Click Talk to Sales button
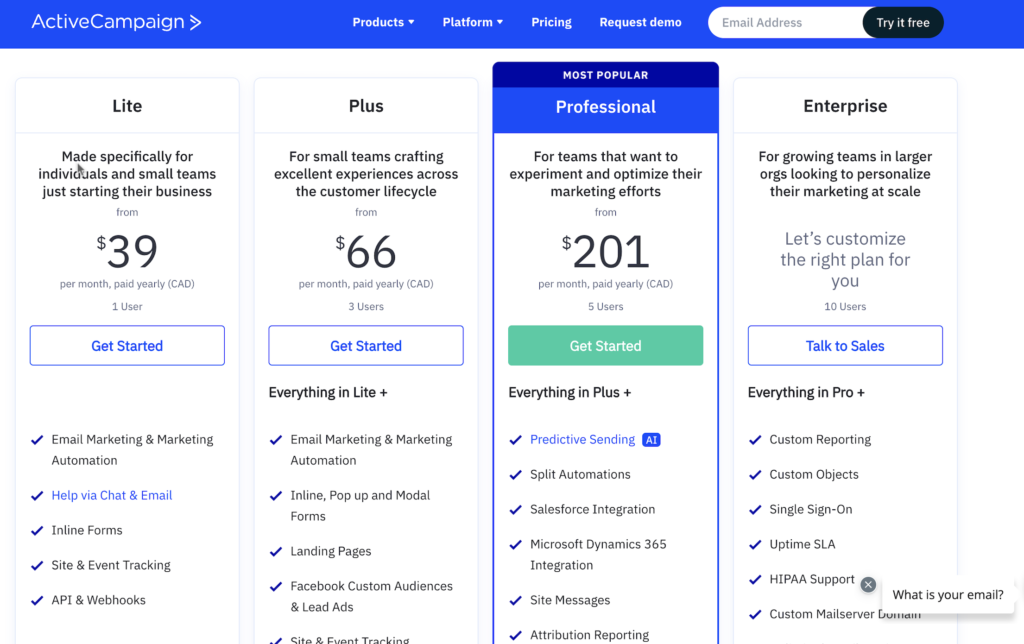Screen dimensions: 1024x644 [845, 346]
